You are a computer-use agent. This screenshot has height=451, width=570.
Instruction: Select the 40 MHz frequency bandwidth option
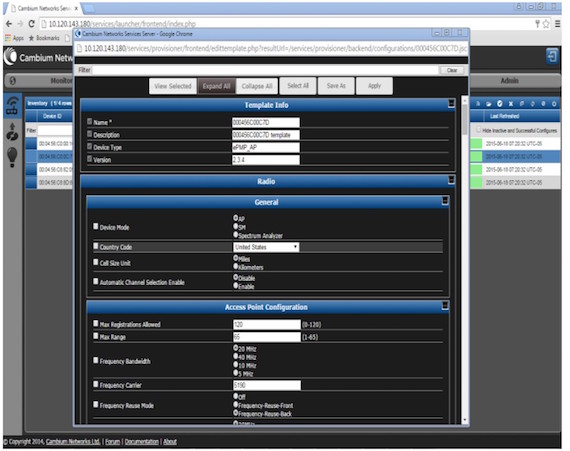coord(236,357)
